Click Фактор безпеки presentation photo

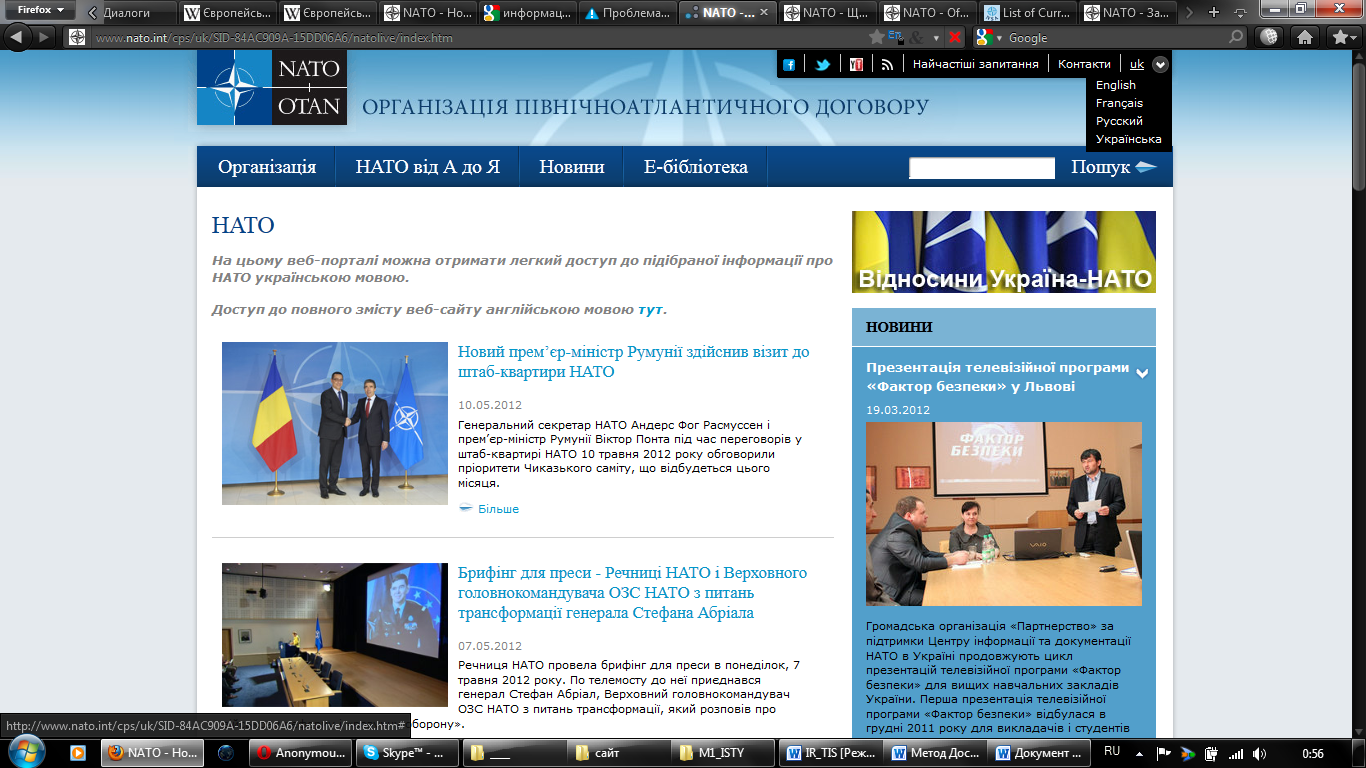(x=1004, y=514)
